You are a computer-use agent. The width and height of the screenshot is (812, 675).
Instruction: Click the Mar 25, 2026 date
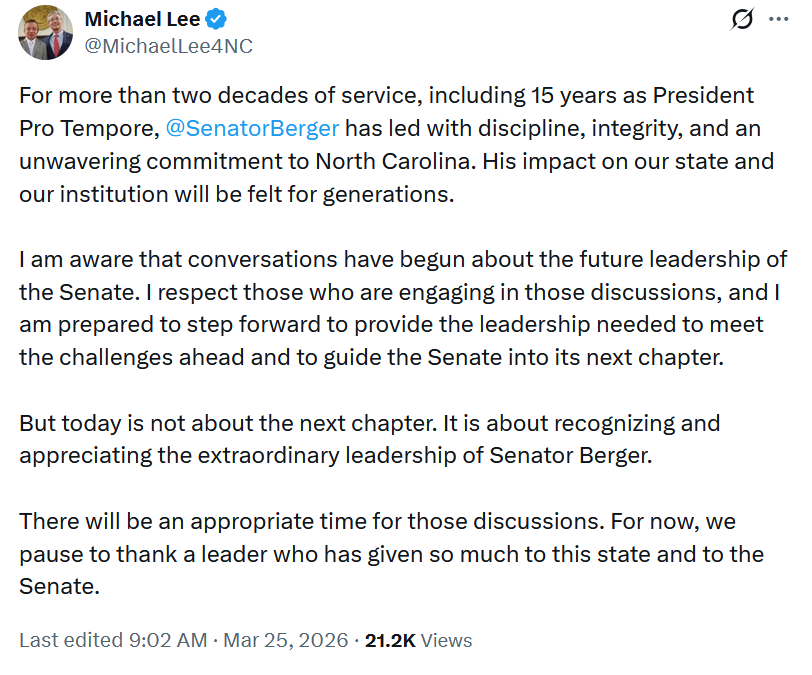point(285,640)
